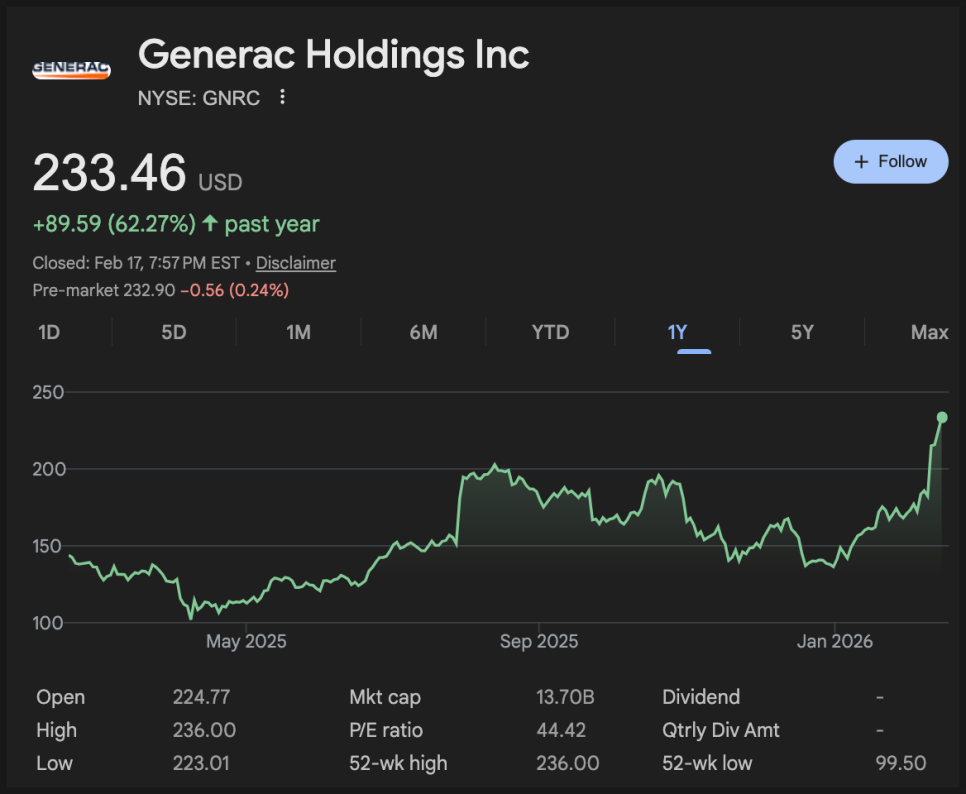Open the three-dot more options menu
Screen dimensions: 966x794
click(x=283, y=97)
